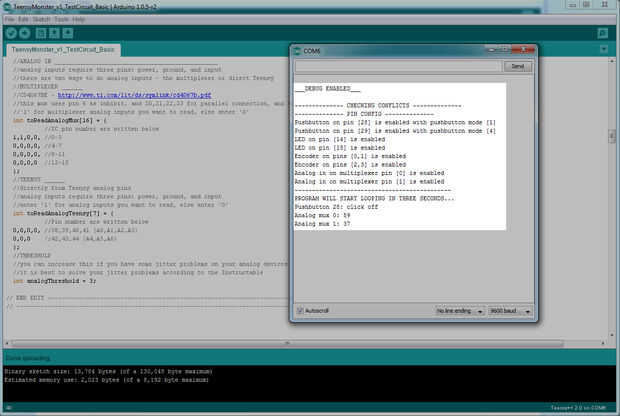Screen dimensions: 620x416
Task: Save the sketch with the Save icon
Action: pos(68,33)
